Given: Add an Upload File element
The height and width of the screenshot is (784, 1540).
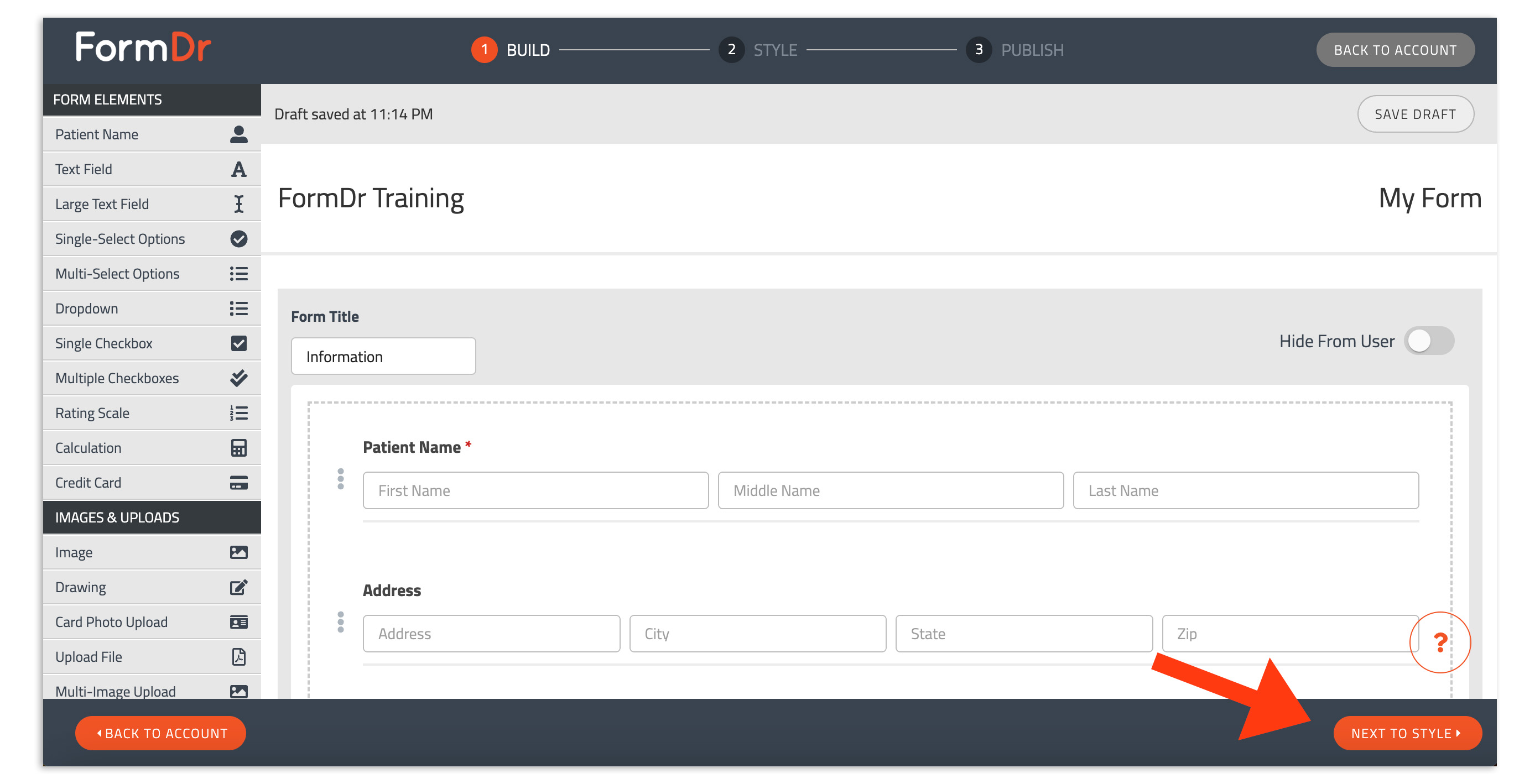Looking at the screenshot, I should [x=152, y=657].
